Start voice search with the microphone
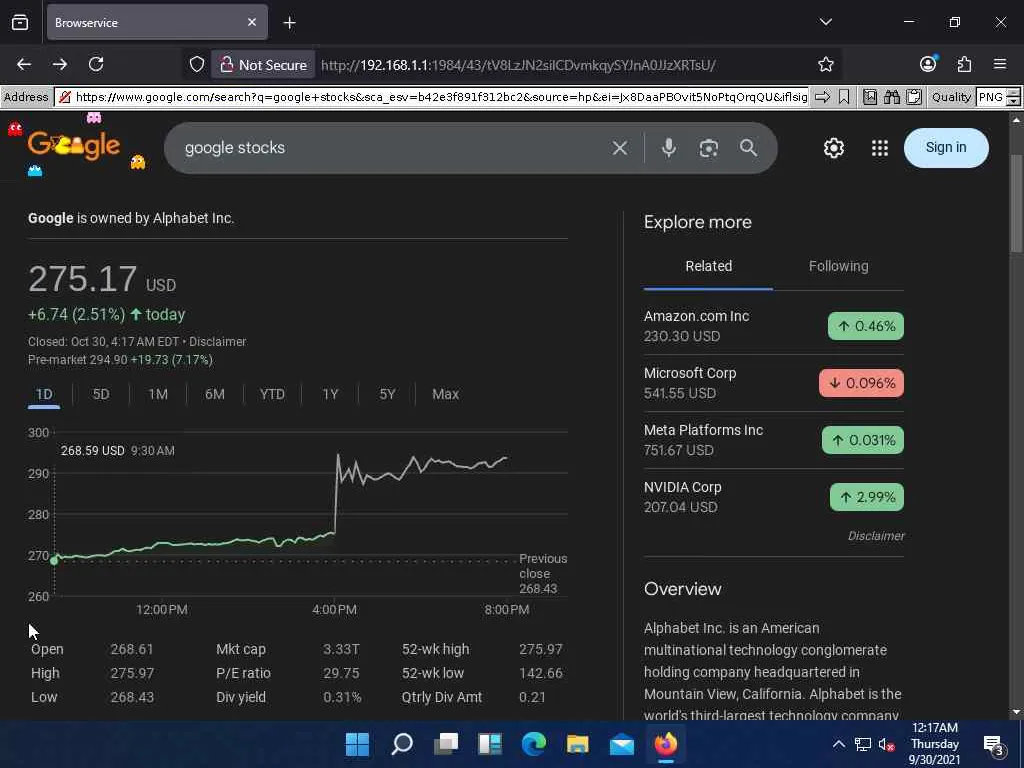The image size is (1024, 768). [x=668, y=148]
